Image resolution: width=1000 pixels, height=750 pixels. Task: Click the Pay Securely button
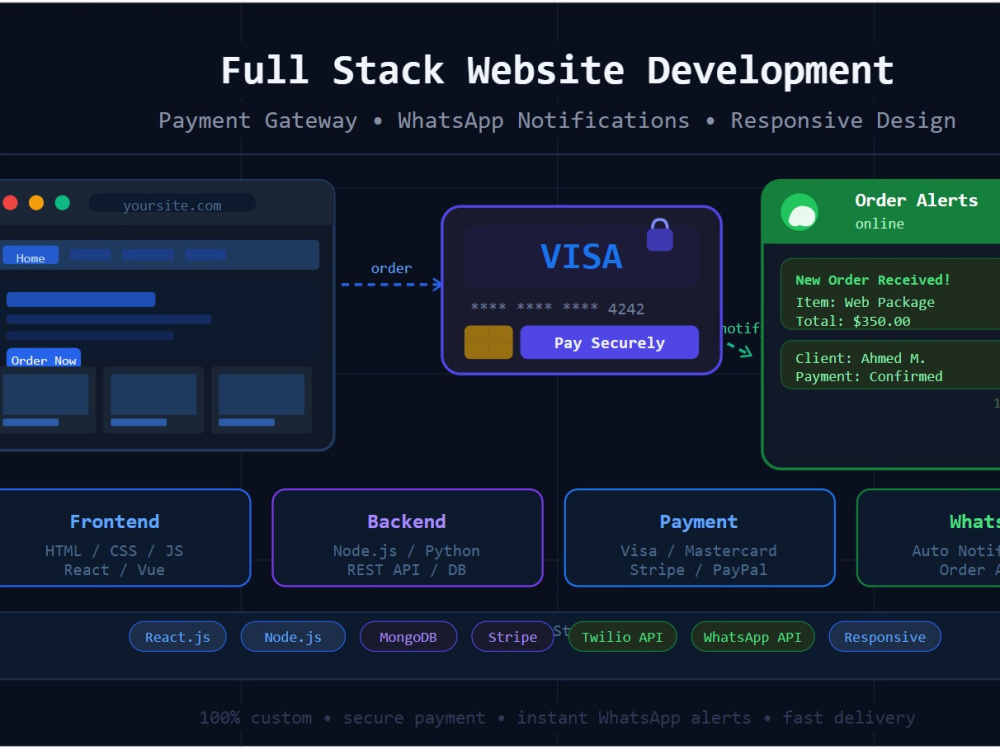(x=609, y=342)
